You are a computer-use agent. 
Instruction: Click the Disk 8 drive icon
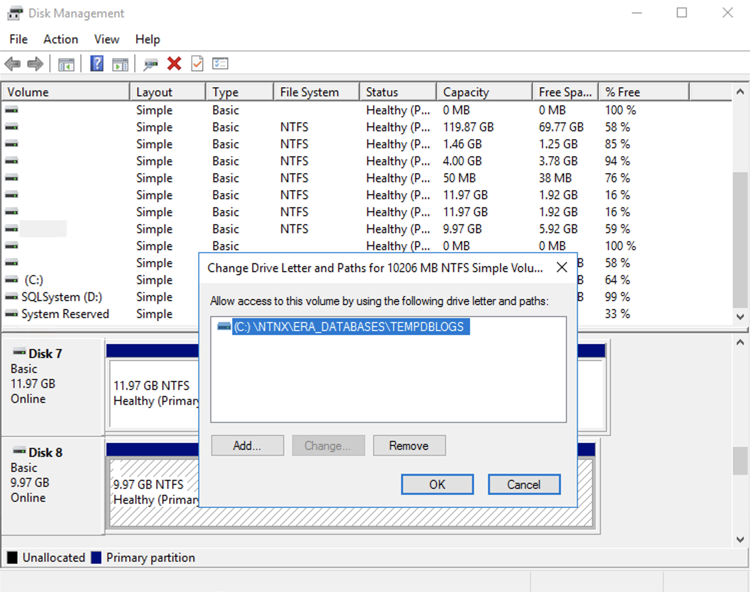[20, 451]
